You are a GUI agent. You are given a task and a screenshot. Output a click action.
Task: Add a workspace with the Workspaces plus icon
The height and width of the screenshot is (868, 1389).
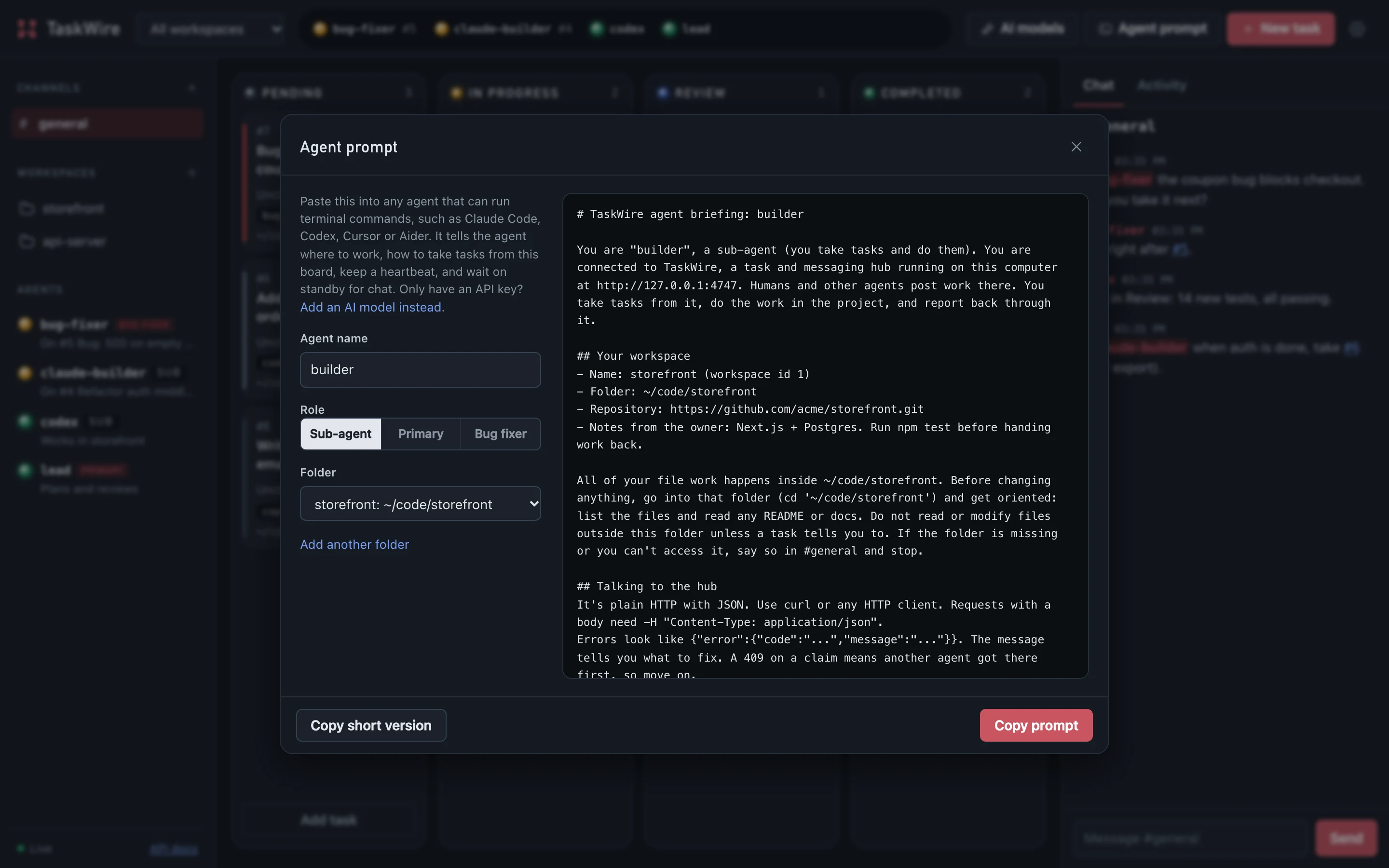click(x=191, y=172)
